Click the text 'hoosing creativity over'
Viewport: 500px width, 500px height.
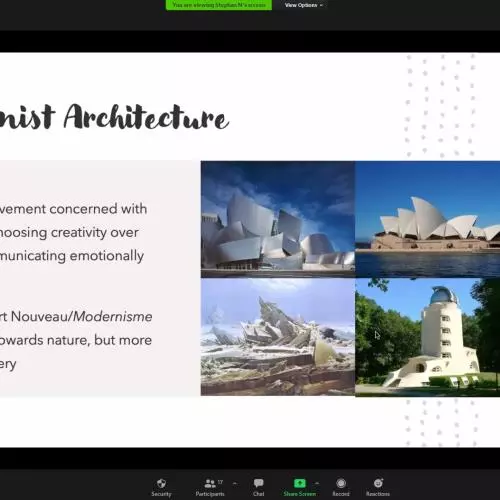click(x=69, y=232)
